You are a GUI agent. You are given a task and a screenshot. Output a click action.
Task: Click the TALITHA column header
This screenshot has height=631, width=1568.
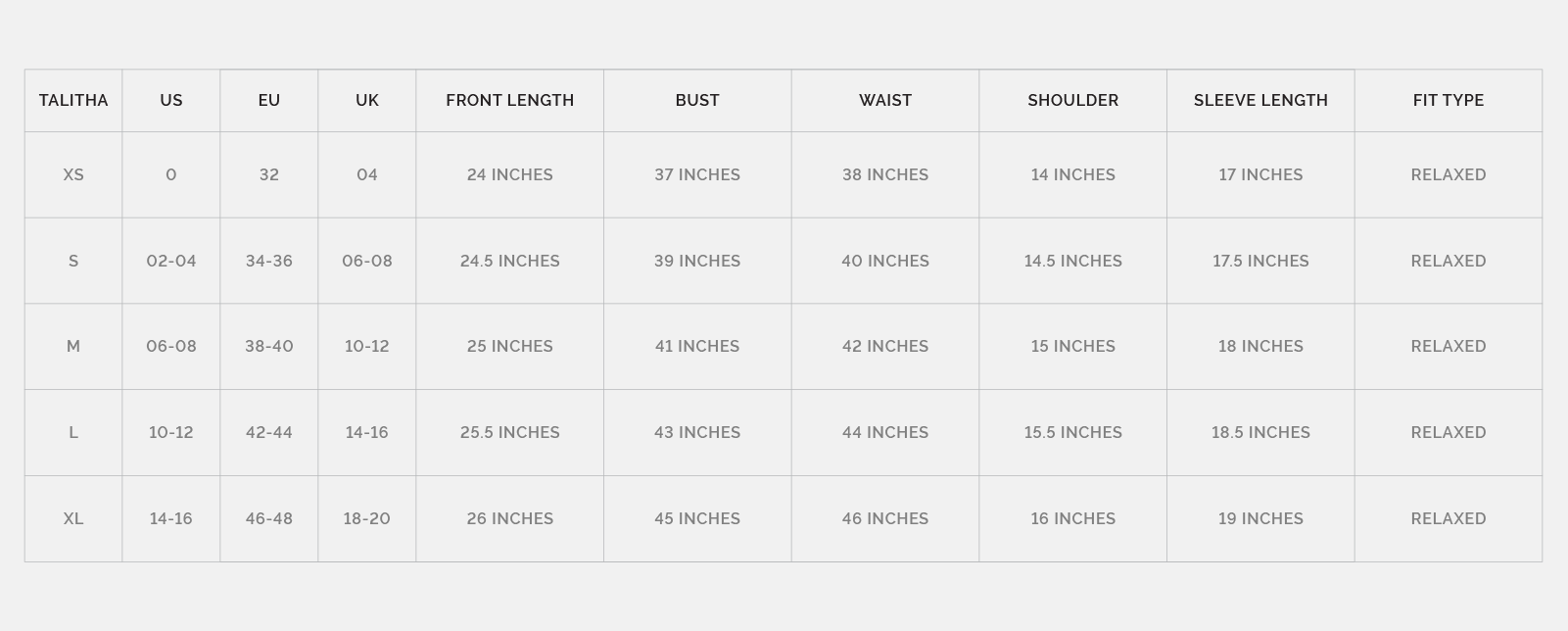pos(73,100)
